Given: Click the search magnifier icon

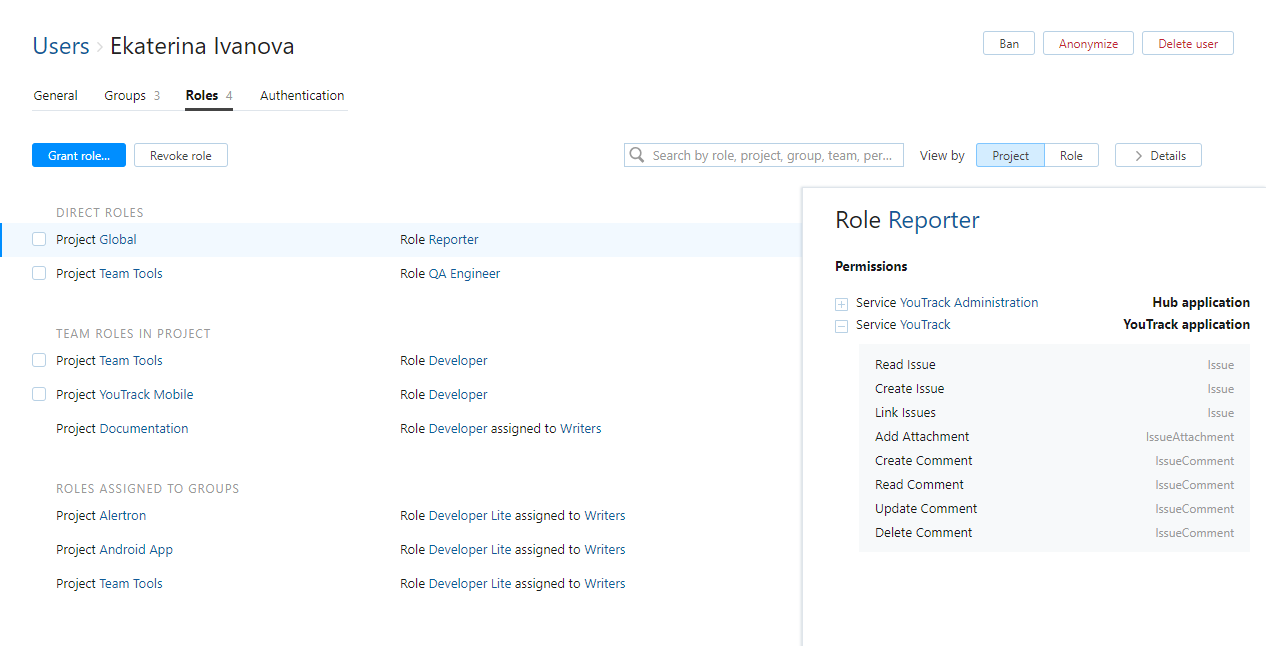Looking at the screenshot, I should click(x=637, y=155).
